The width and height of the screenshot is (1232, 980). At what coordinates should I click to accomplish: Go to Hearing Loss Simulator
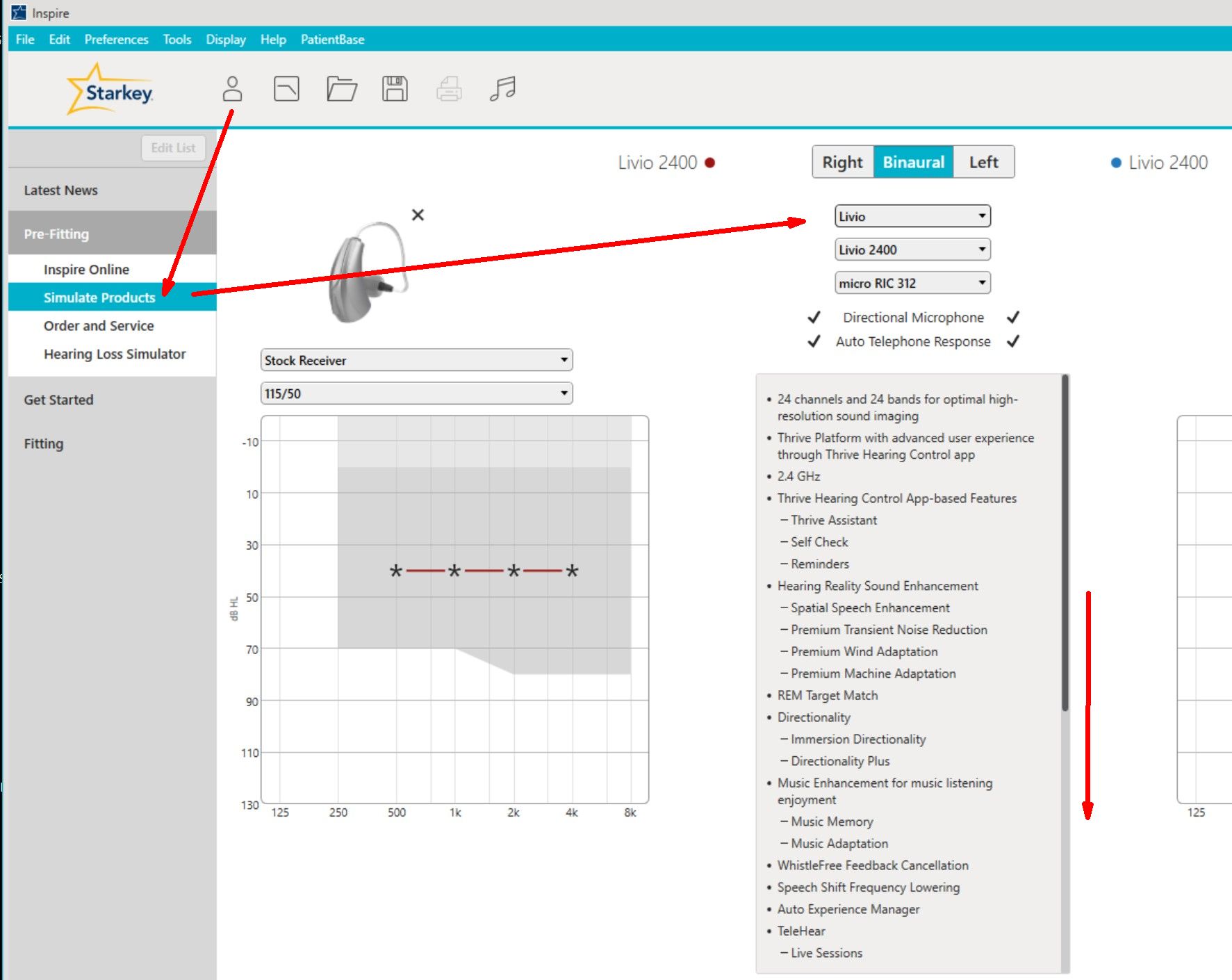click(x=115, y=354)
